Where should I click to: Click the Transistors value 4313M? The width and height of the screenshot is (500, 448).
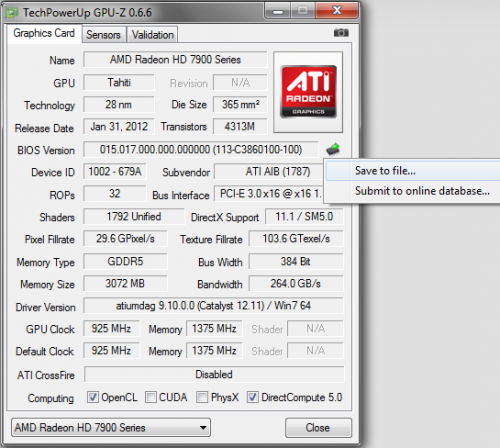click(x=240, y=127)
